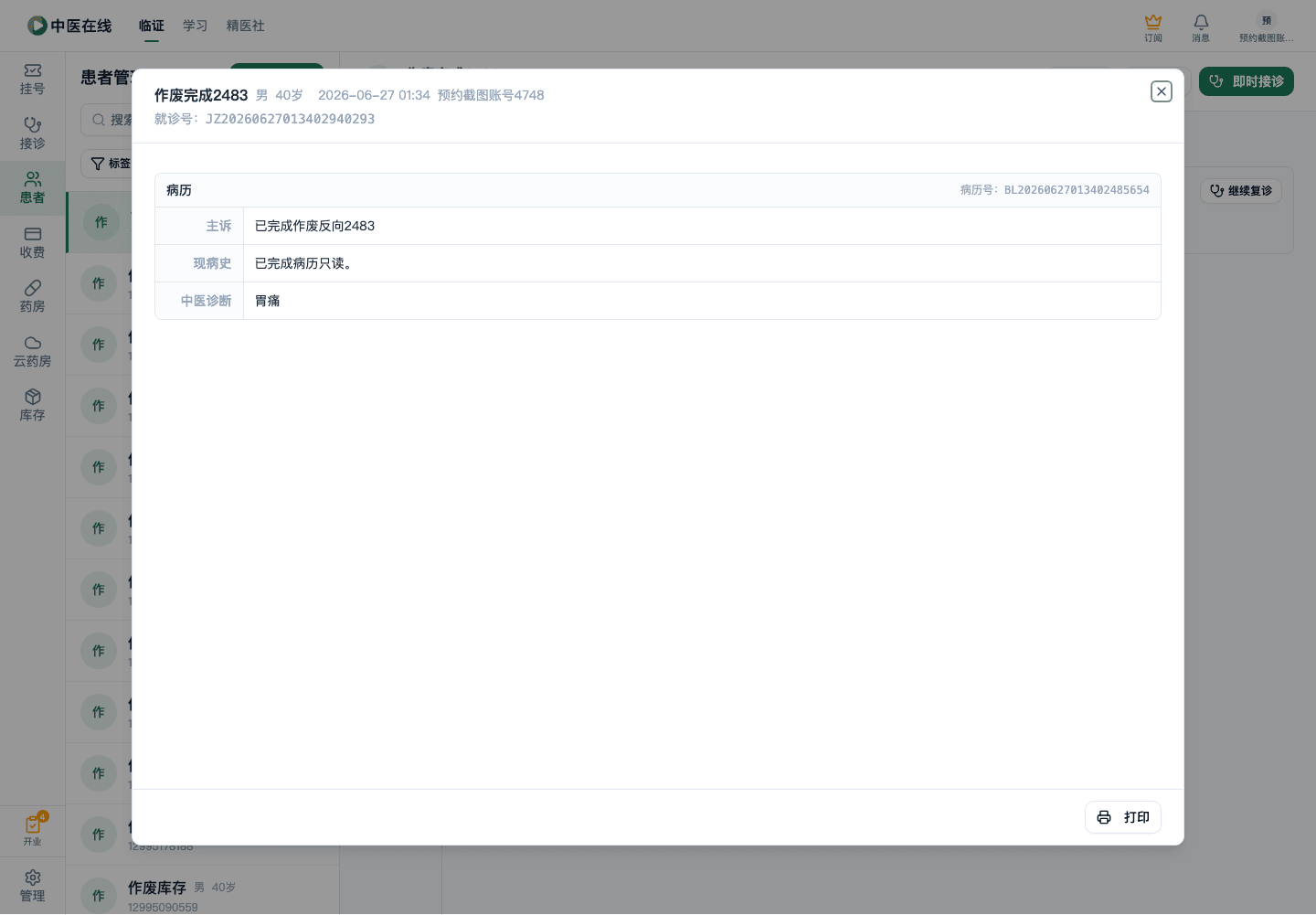This screenshot has width=1316, height=915.
Task: Click the 打印 print button
Action: pos(1122,817)
